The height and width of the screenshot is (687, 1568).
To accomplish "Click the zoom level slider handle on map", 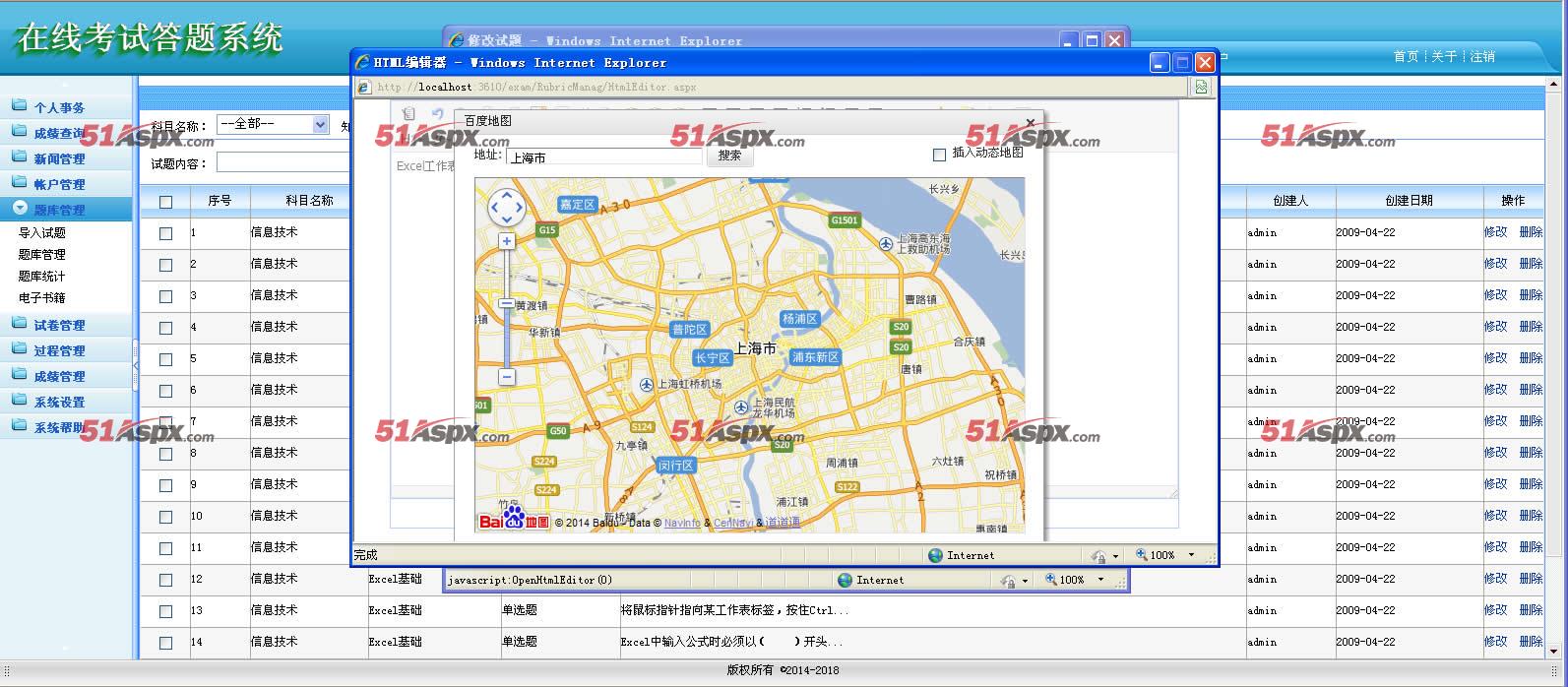I will [x=507, y=303].
